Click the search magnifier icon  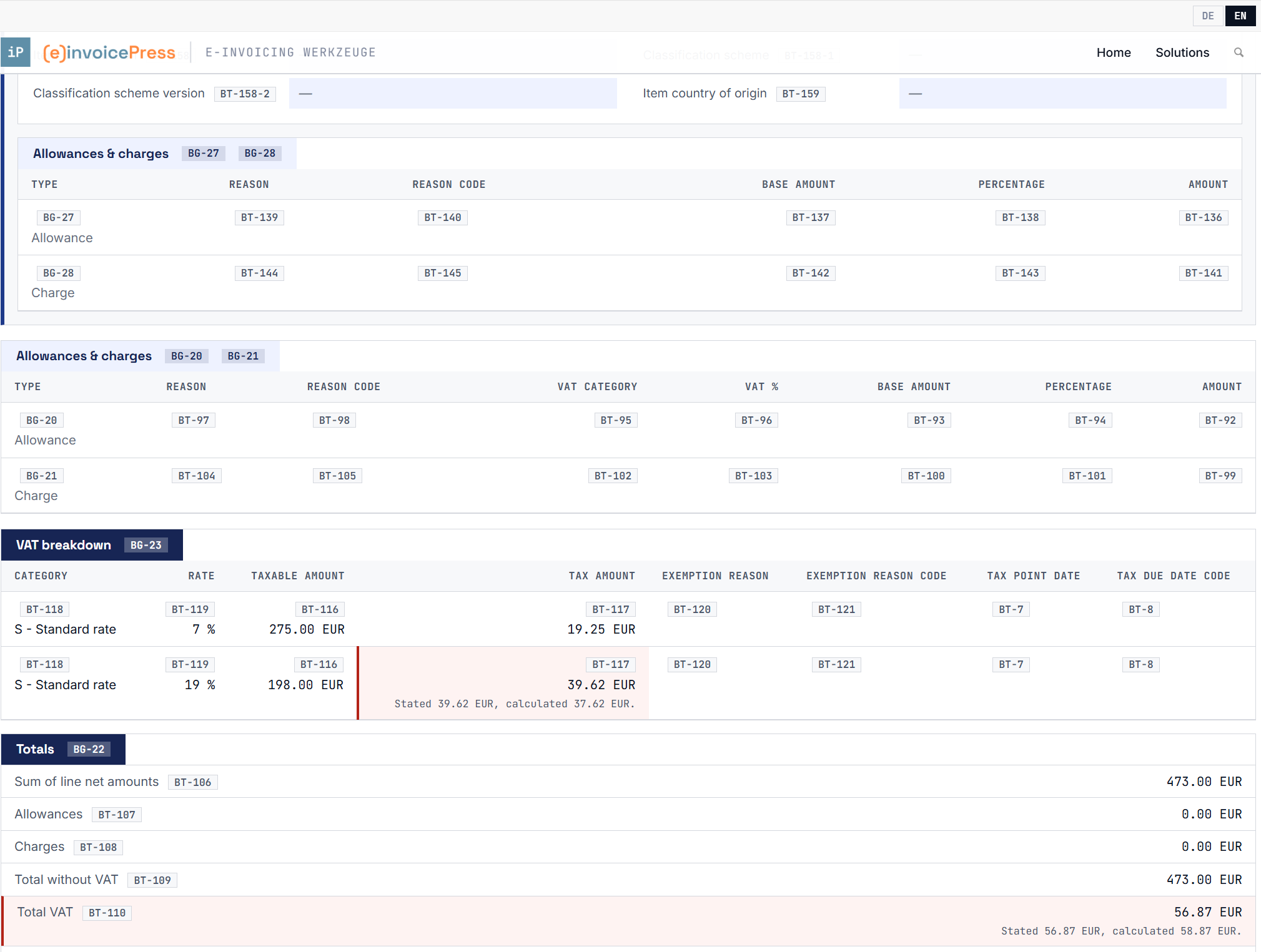tap(1239, 52)
